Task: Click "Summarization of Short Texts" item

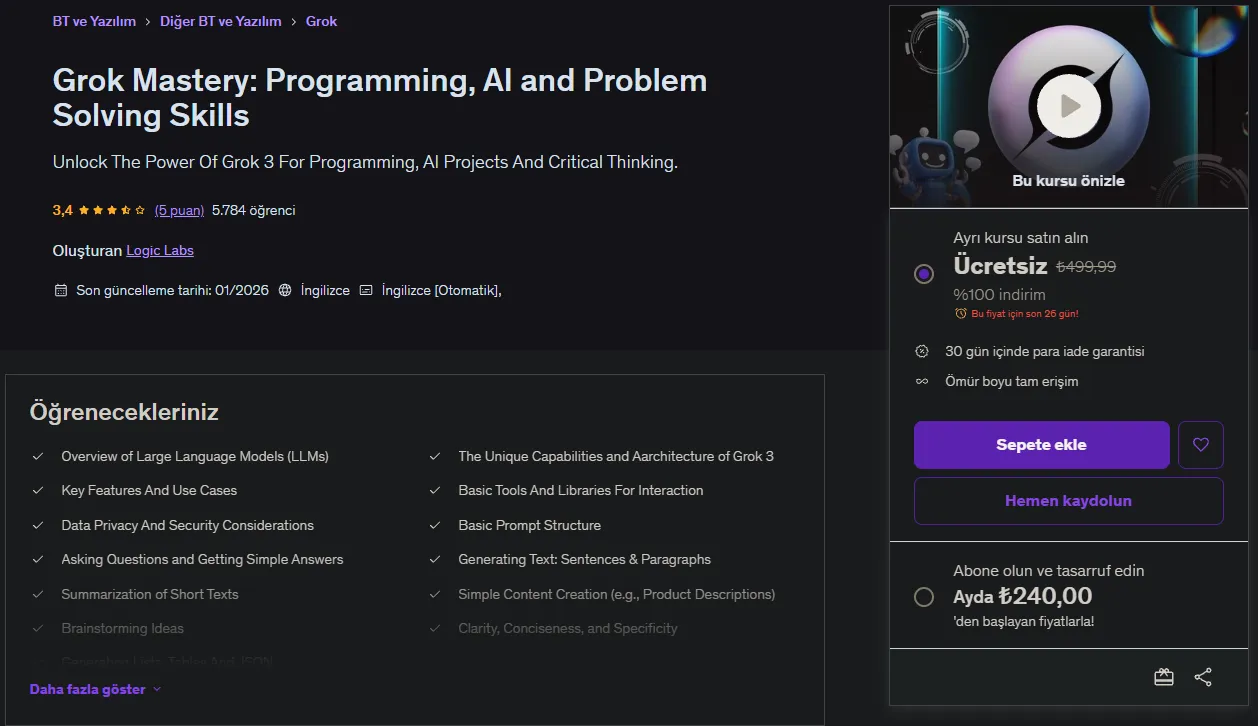Action: [150, 595]
